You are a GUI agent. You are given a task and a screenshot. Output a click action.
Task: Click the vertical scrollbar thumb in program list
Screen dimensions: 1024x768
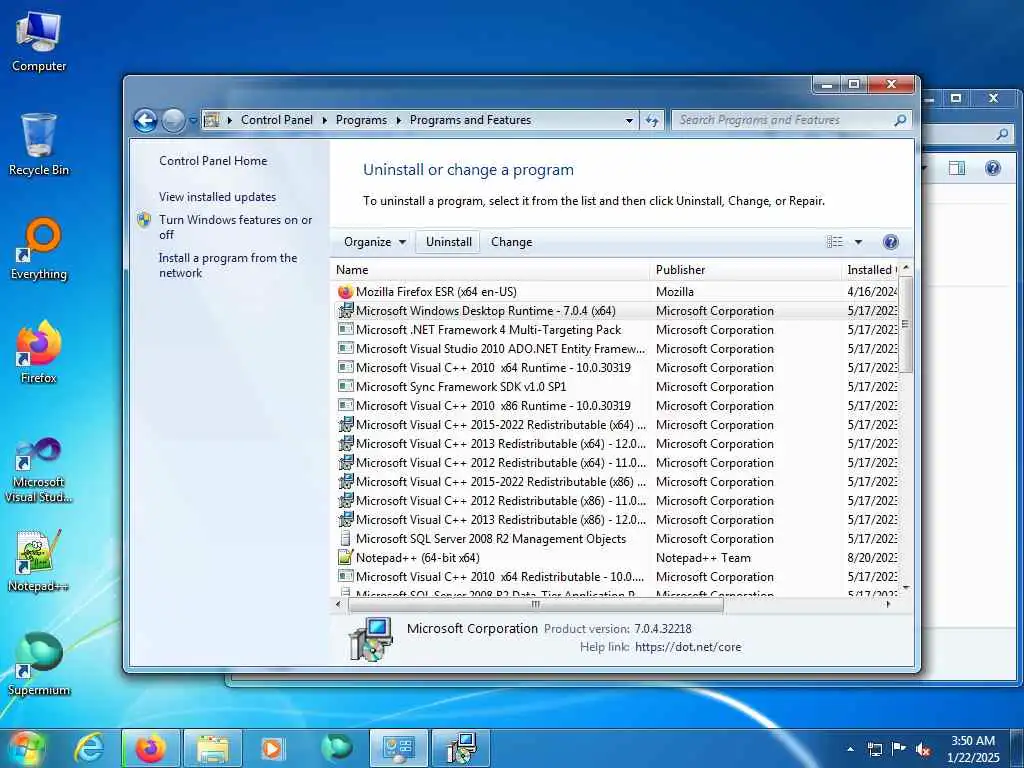point(905,324)
